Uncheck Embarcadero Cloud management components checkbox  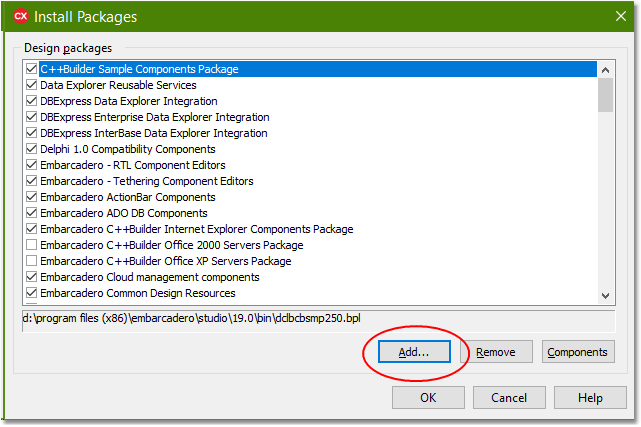click(x=31, y=277)
